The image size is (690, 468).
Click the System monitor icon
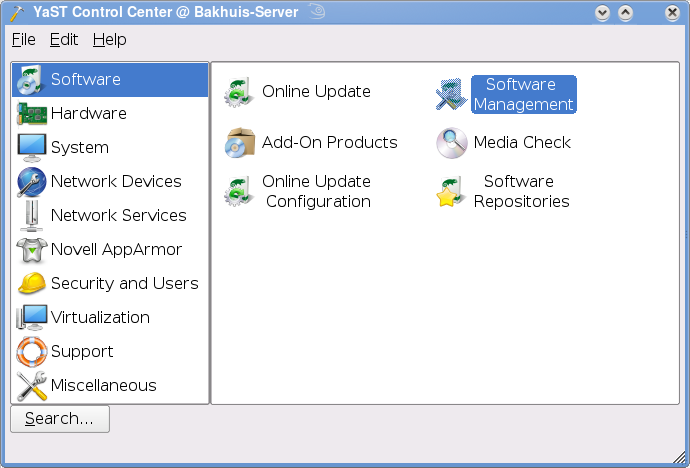(32, 147)
